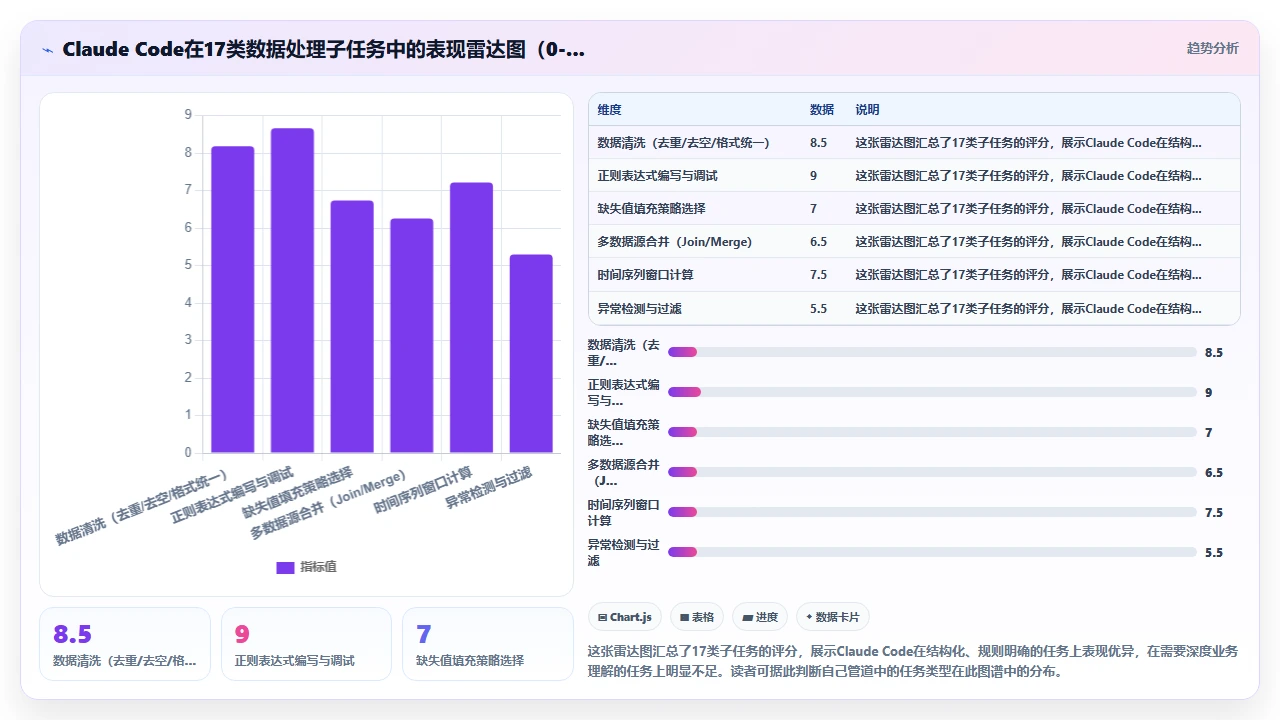Select table row 时间序列窗口计算
The image size is (1280, 720).
914,274
